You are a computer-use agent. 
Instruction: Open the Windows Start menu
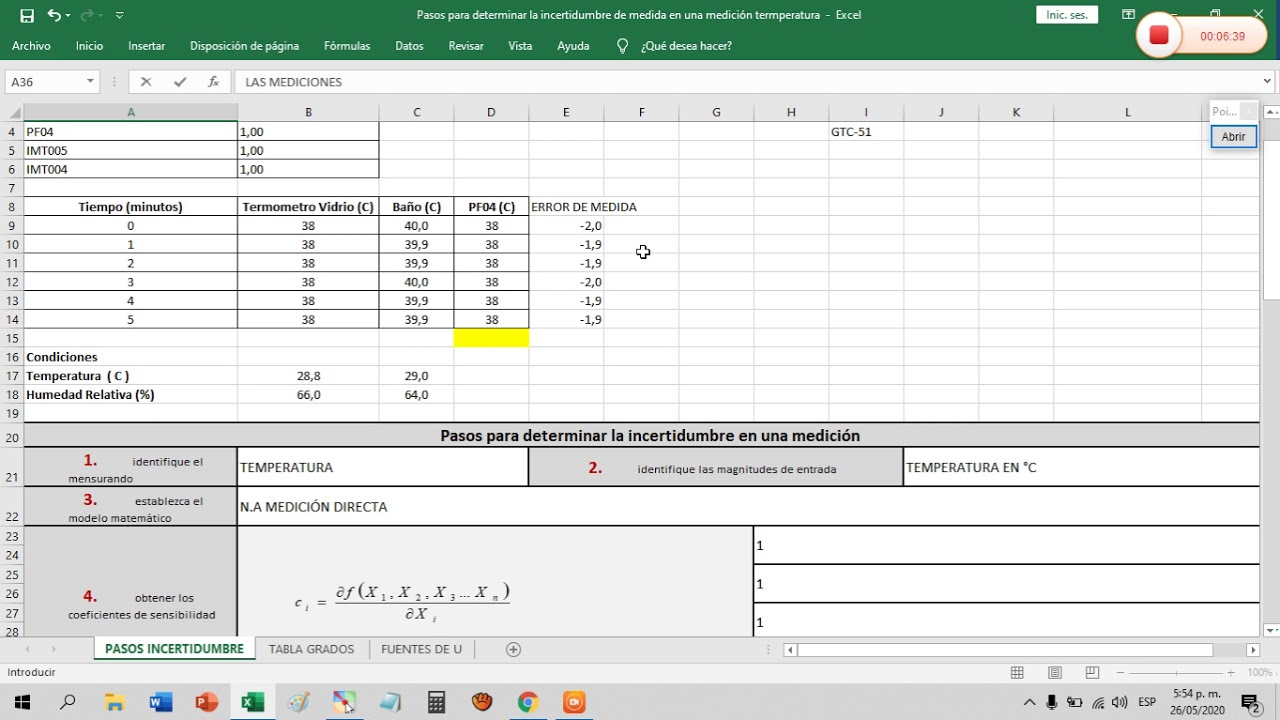(22, 702)
